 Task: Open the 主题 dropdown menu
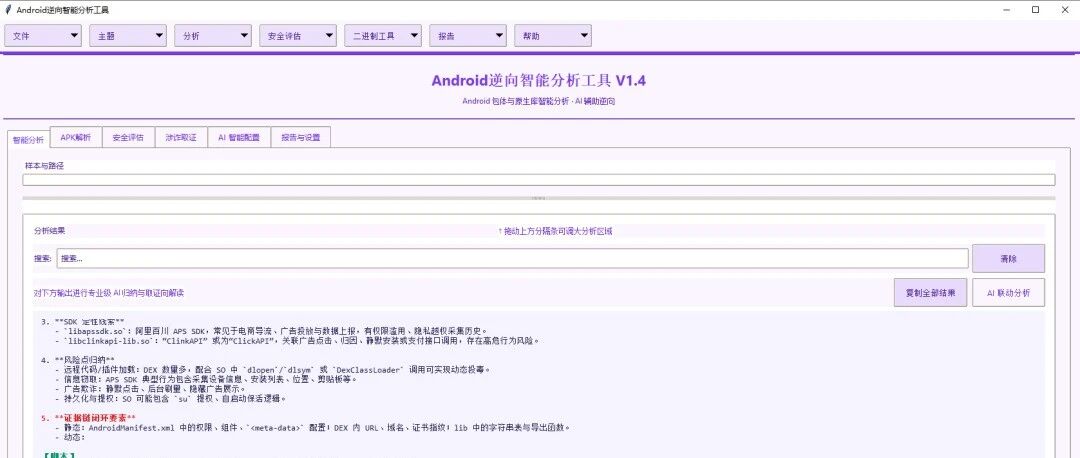pyautogui.click(x=127, y=36)
